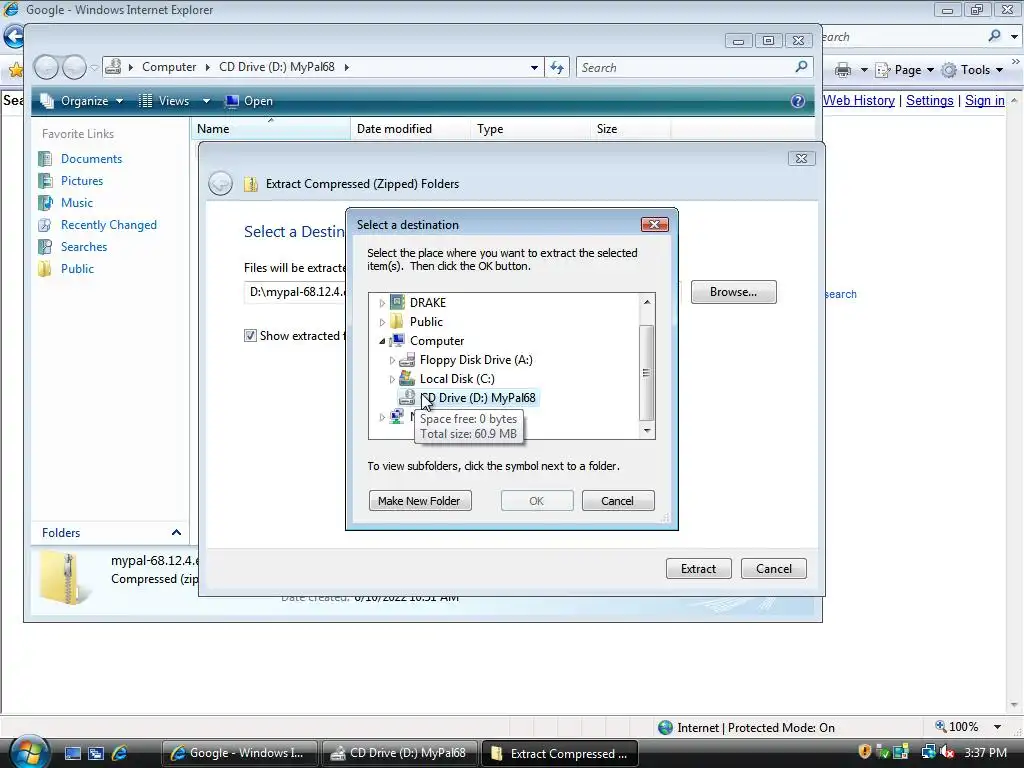Expand Local Disk (C:) node
The image size is (1024, 768).
[392, 379]
